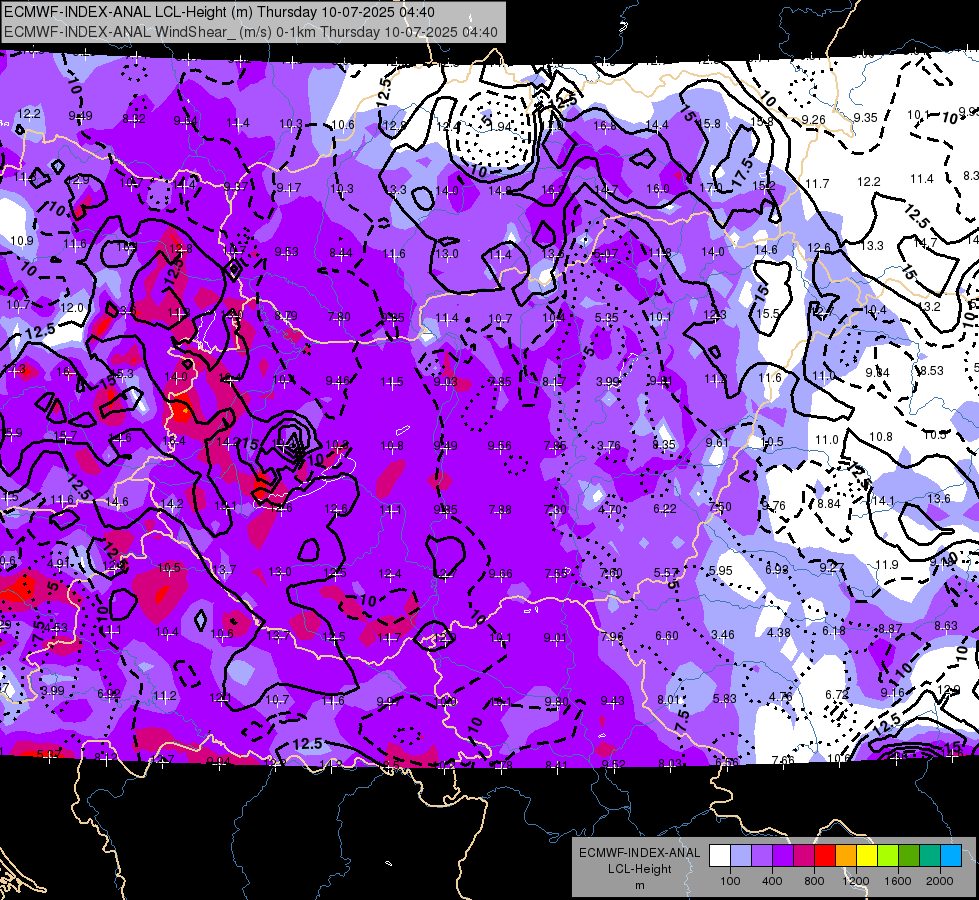The width and height of the screenshot is (979, 900).
Task: Click the grid value 6.72
Action: point(837,695)
